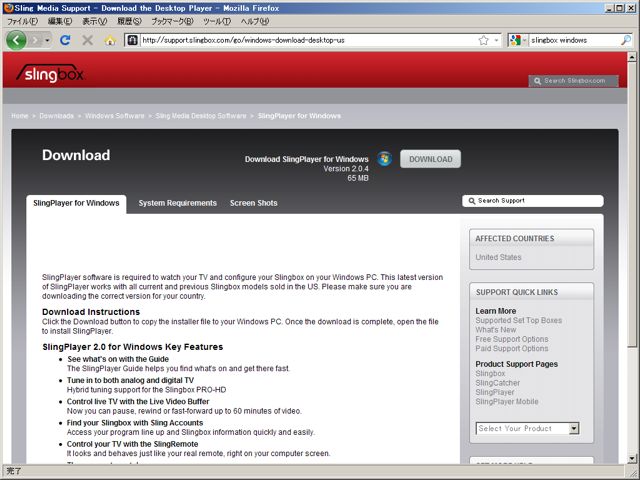Screen dimensions: 640x480
Task: Open the SlingPlayer Mobile support link
Action: click(x=507, y=402)
